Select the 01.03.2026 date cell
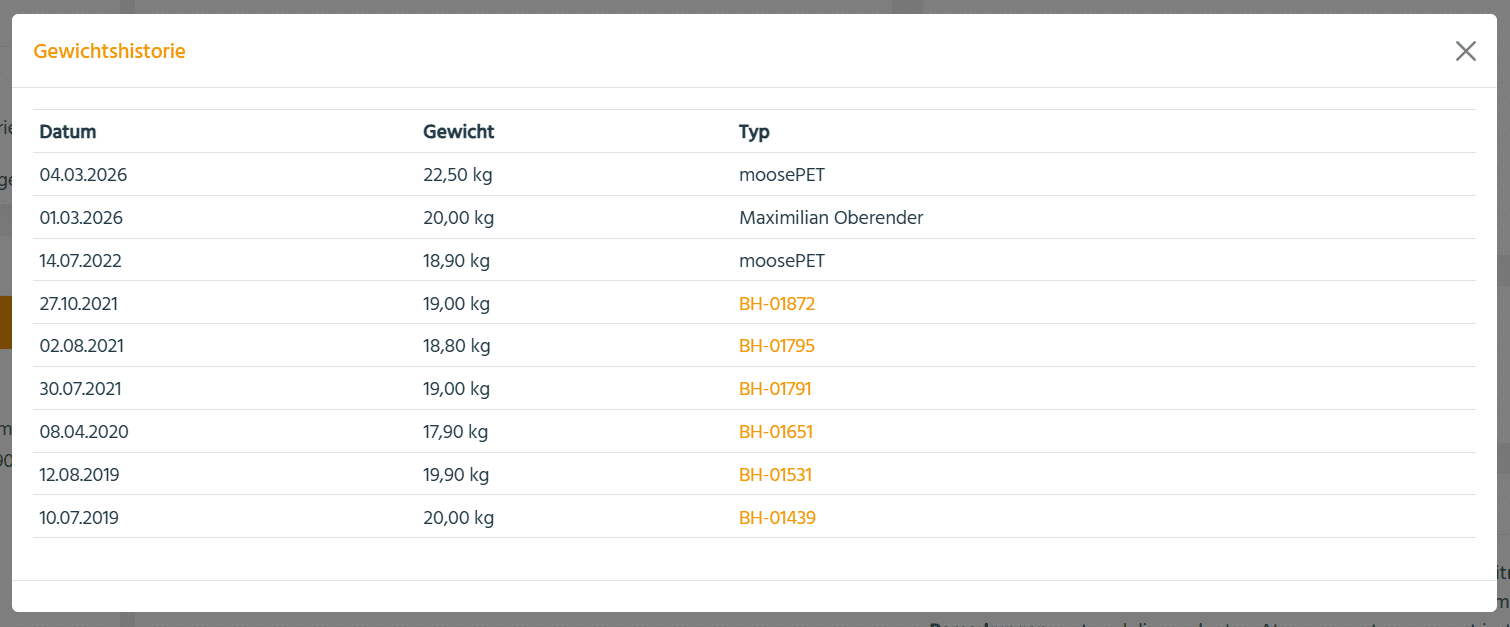 pyautogui.click(x=81, y=218)
